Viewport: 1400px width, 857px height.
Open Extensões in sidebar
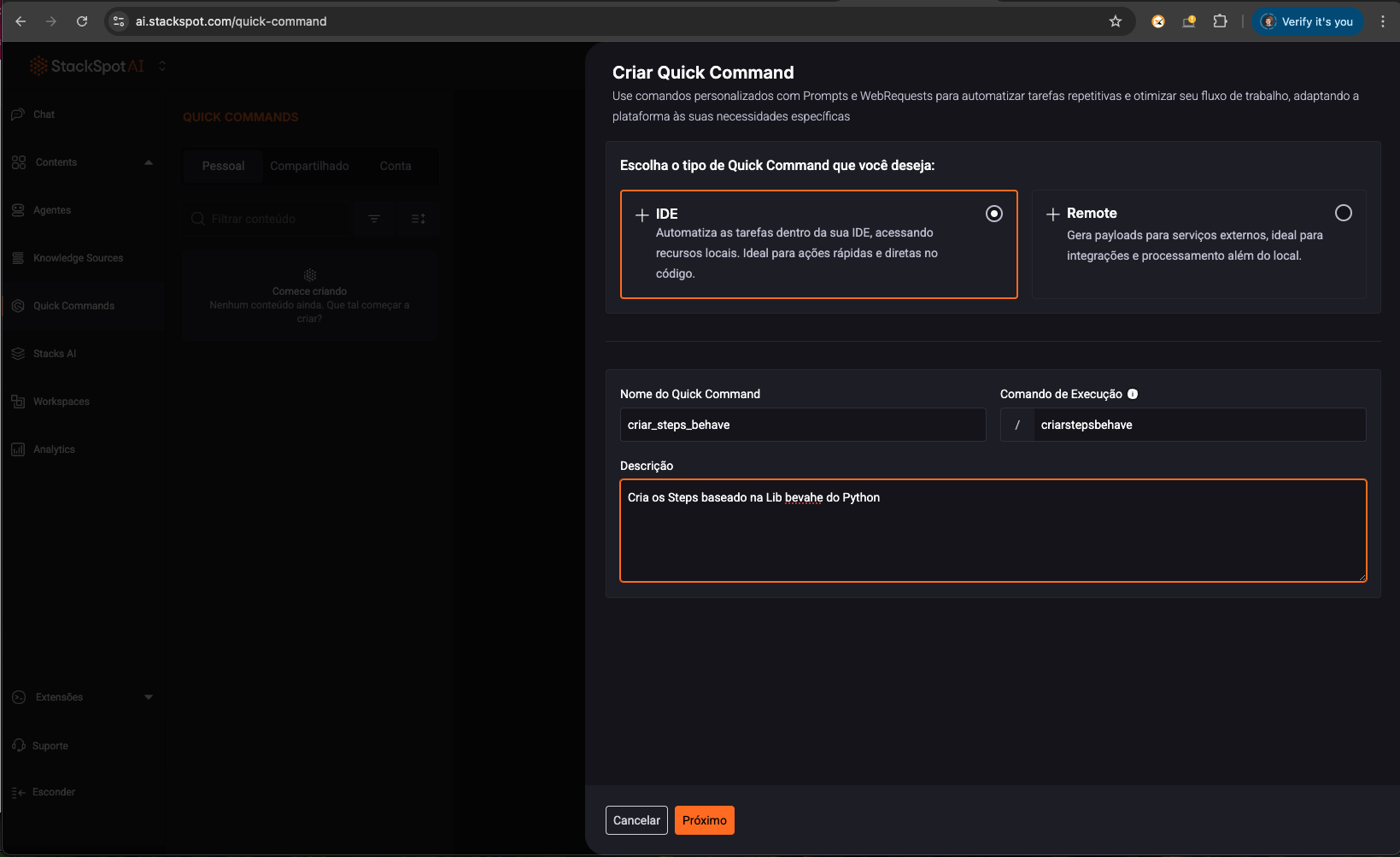59,697
